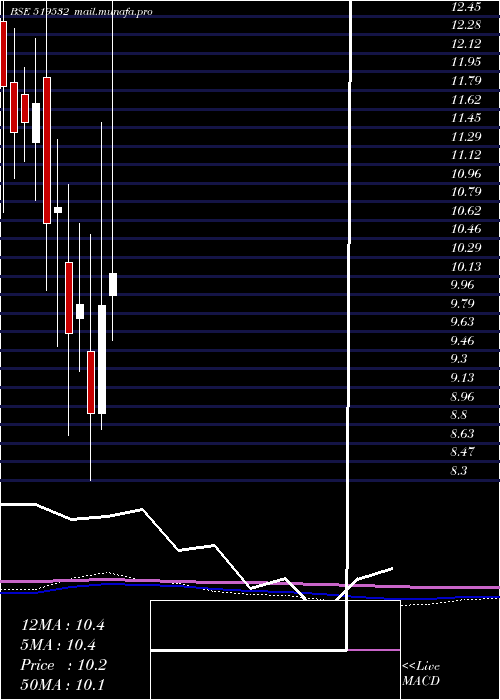Image resolution: width=500 pixels, height=700 pixels.
Task: Click the Price : 10.2 readout
Action: tap(64, 665)
